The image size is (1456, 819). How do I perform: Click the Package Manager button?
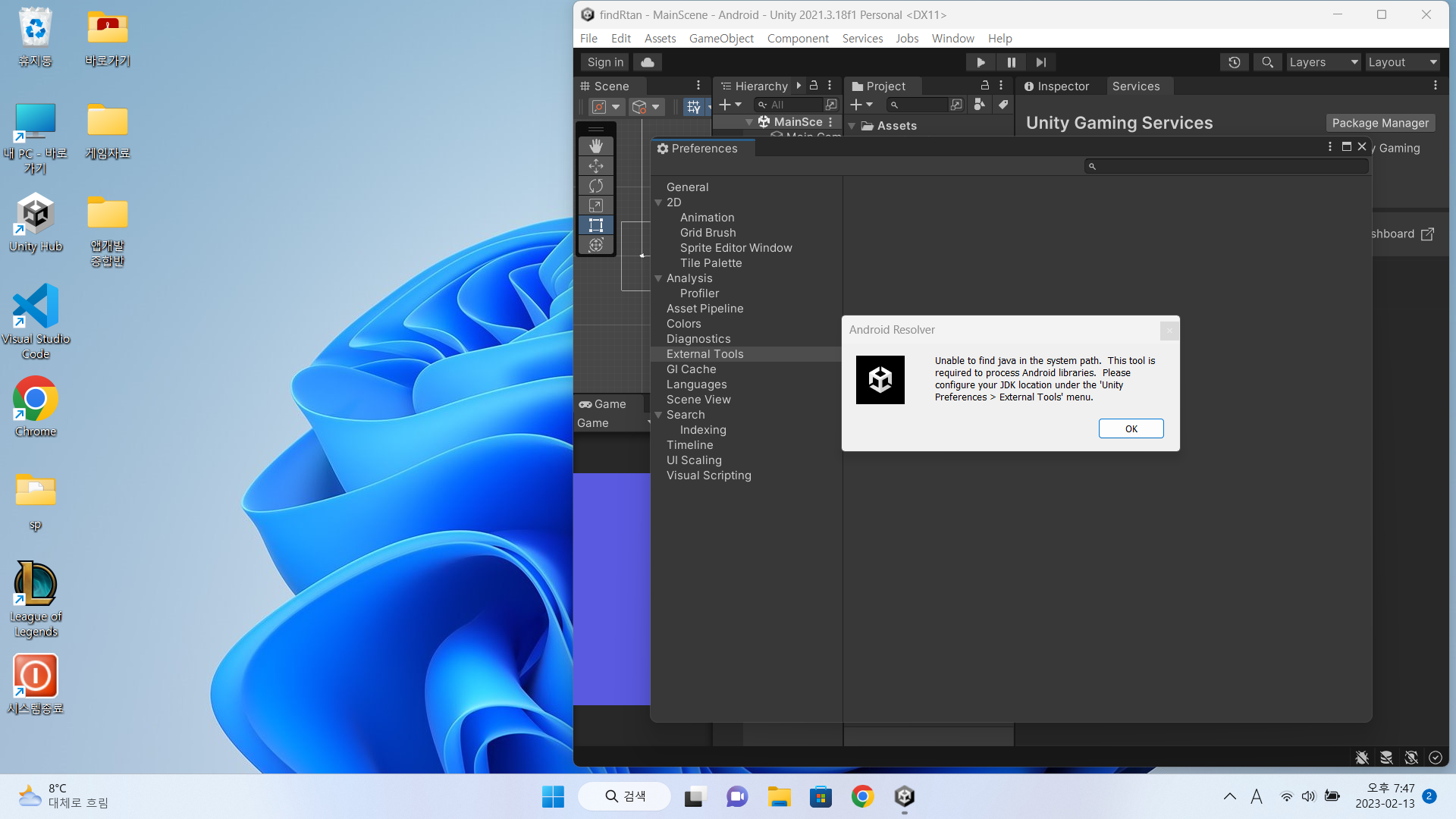tap(1380, 123)
